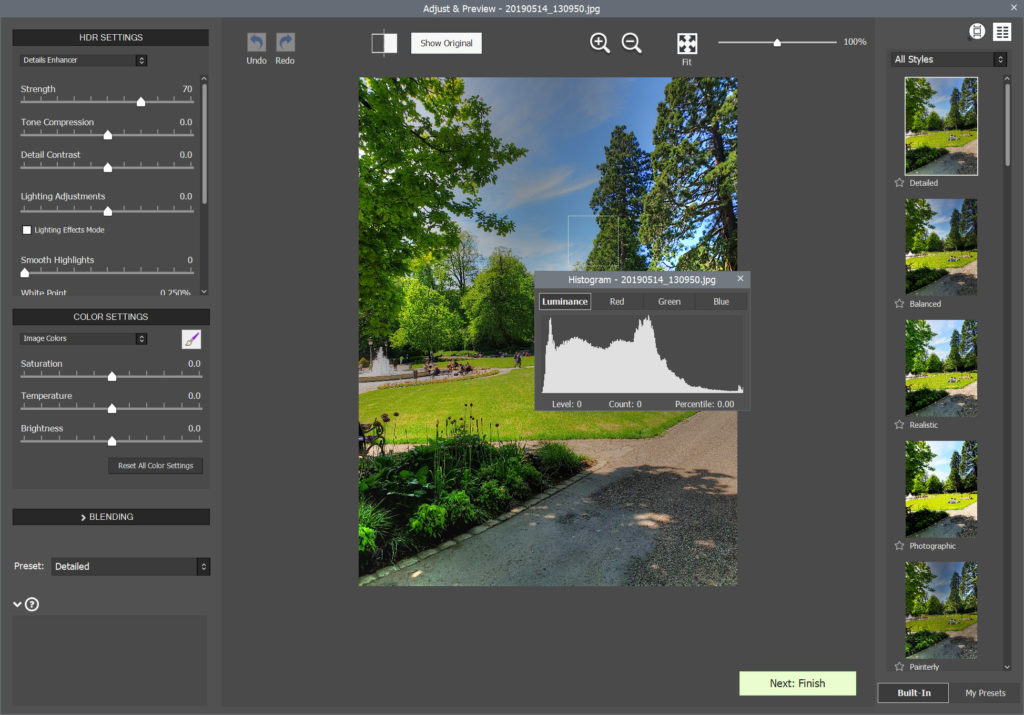Toggle the split before/after preview icon

384,44
